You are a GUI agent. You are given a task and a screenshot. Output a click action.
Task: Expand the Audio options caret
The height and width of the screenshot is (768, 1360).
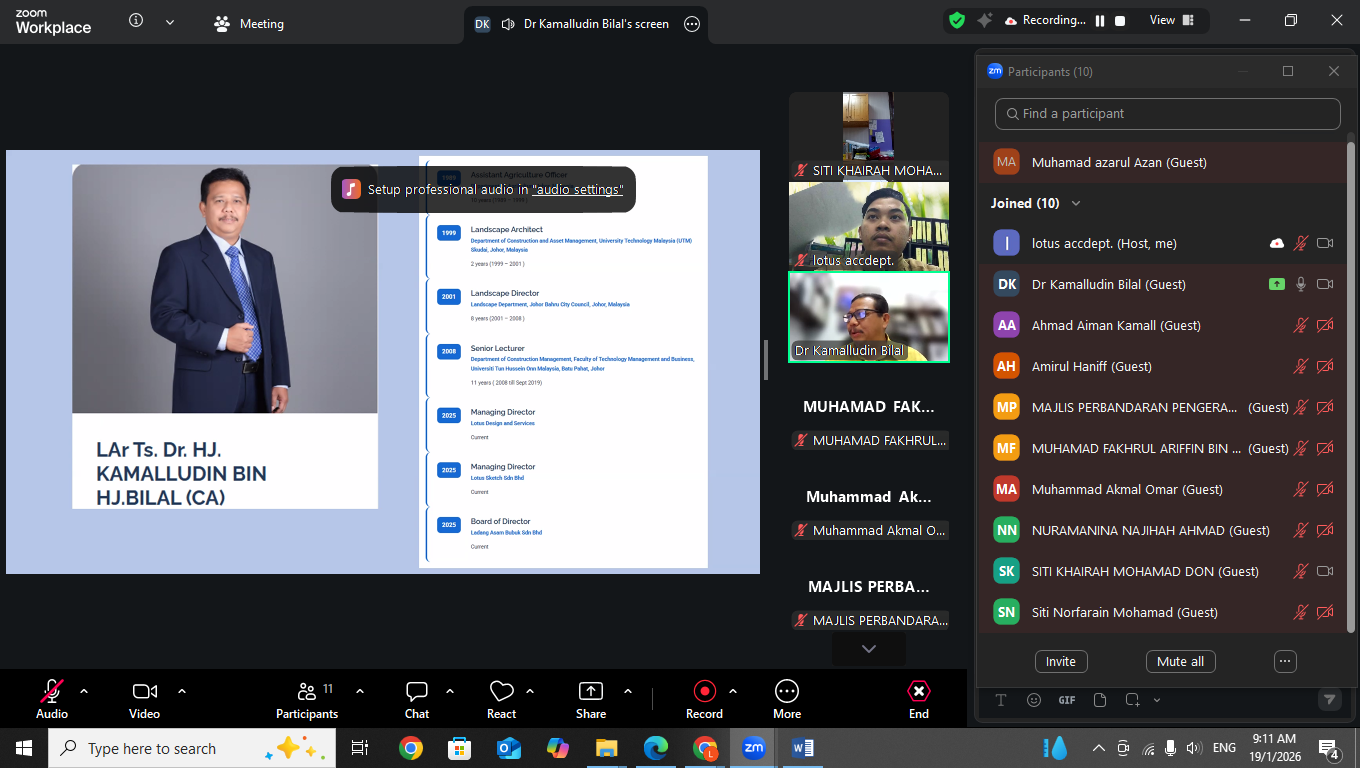click(x=84, y=691)
